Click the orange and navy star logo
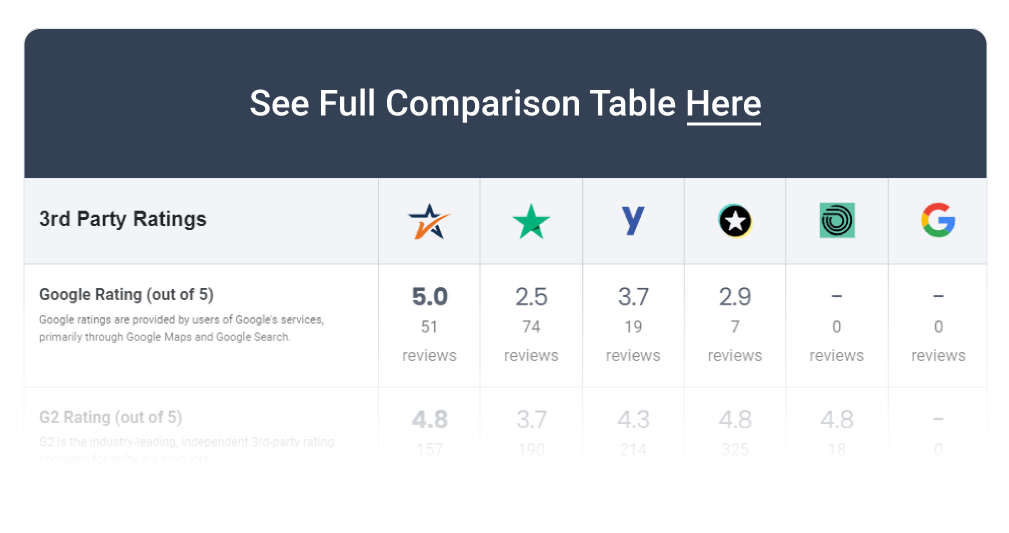 coord(429,221)
